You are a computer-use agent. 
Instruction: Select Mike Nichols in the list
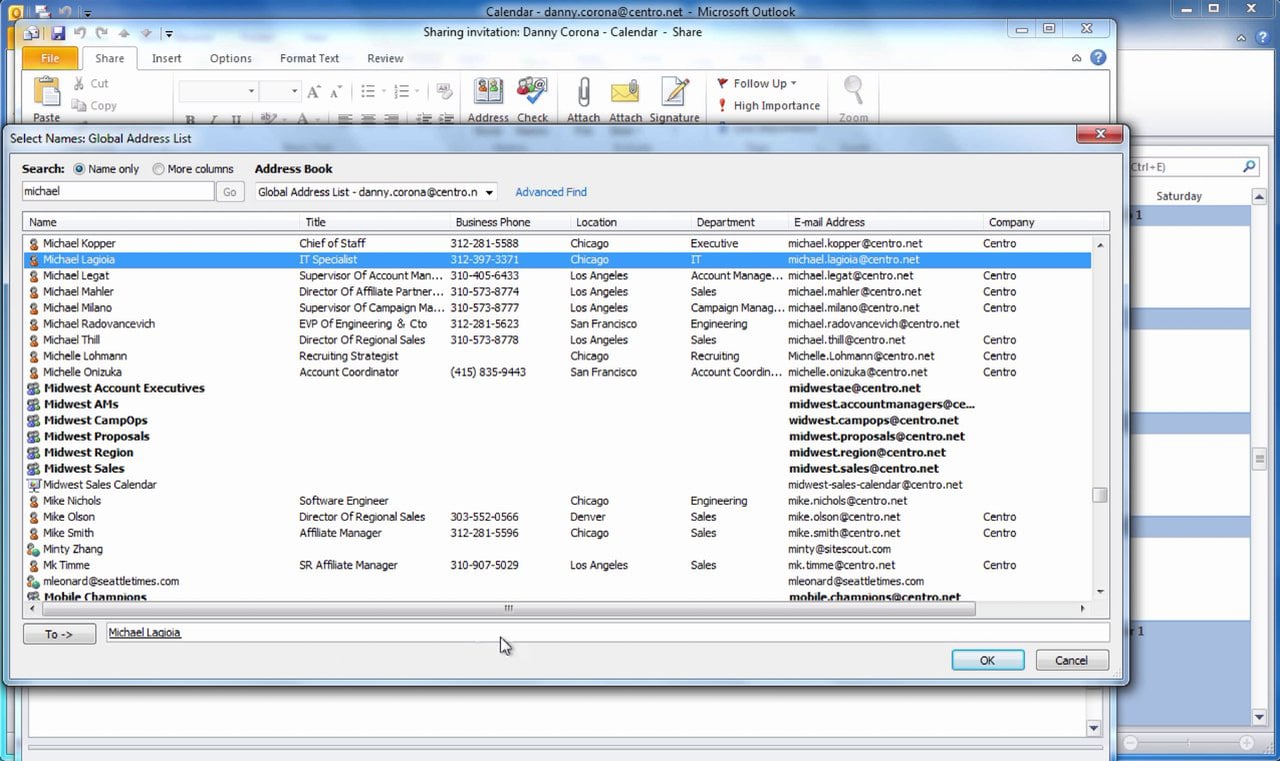coord(557,501)
